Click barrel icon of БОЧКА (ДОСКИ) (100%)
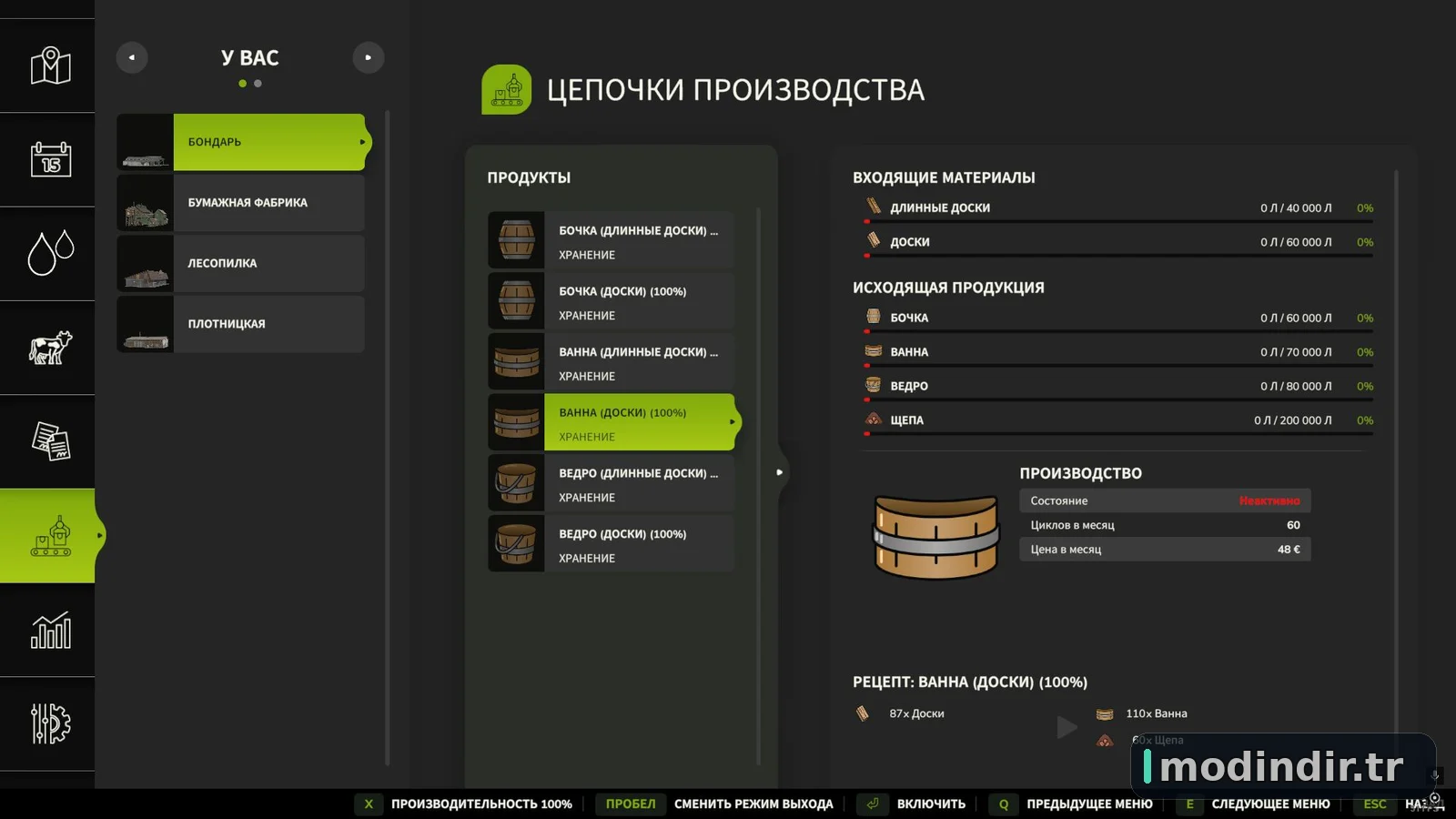 pos(517,301)
